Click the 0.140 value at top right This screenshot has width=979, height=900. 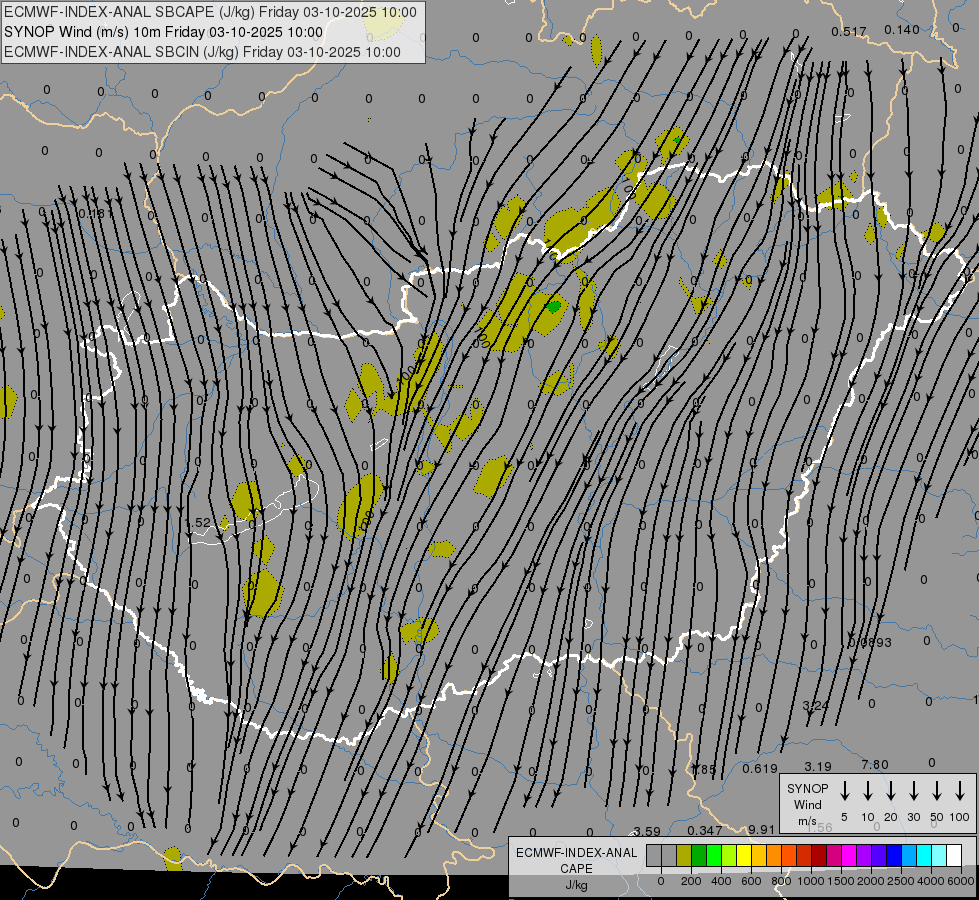901,30
